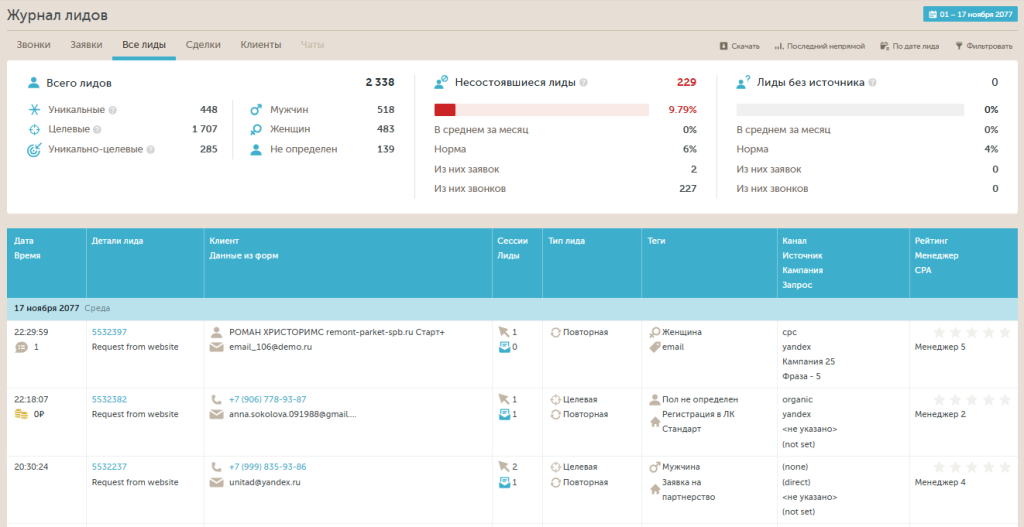
Task: Switch to the Звонки tab
Action: point(33,45)
